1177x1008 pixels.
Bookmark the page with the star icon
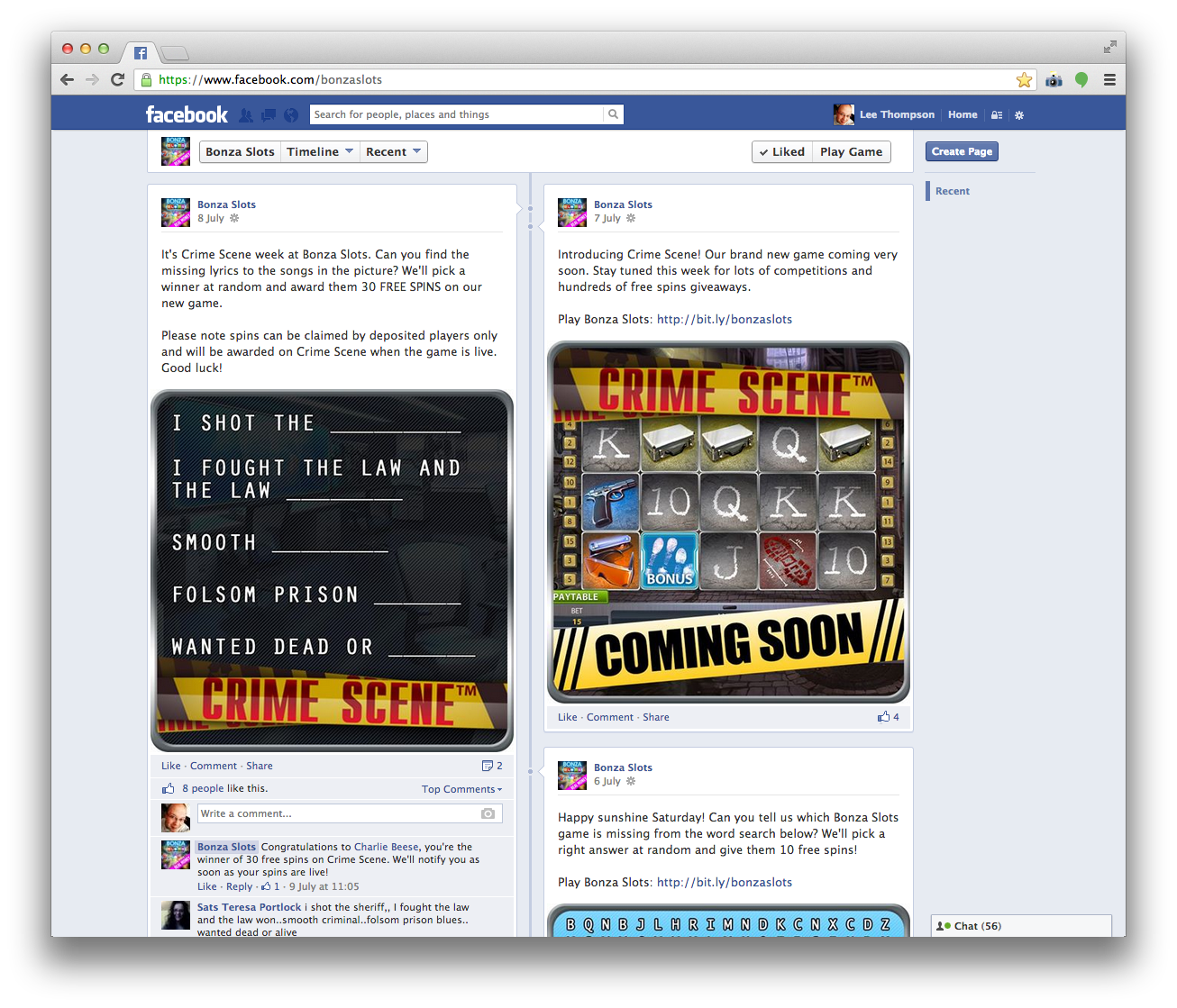point(1024,80)
